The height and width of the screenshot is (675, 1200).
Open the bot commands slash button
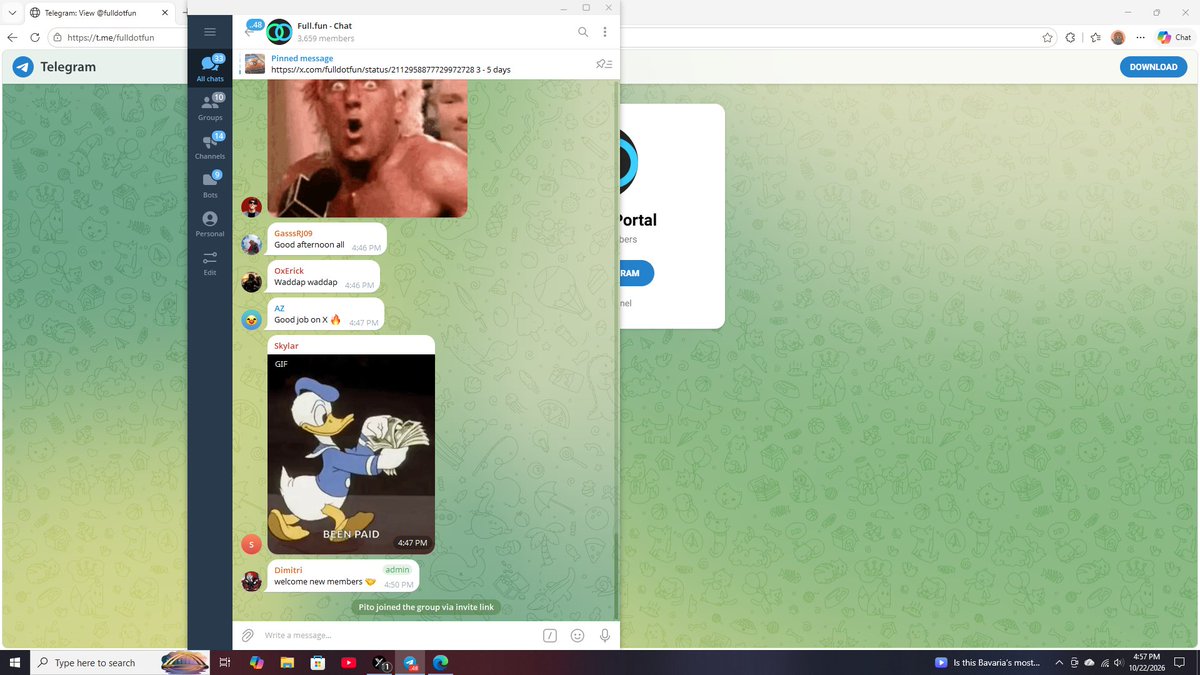[550, 635]
